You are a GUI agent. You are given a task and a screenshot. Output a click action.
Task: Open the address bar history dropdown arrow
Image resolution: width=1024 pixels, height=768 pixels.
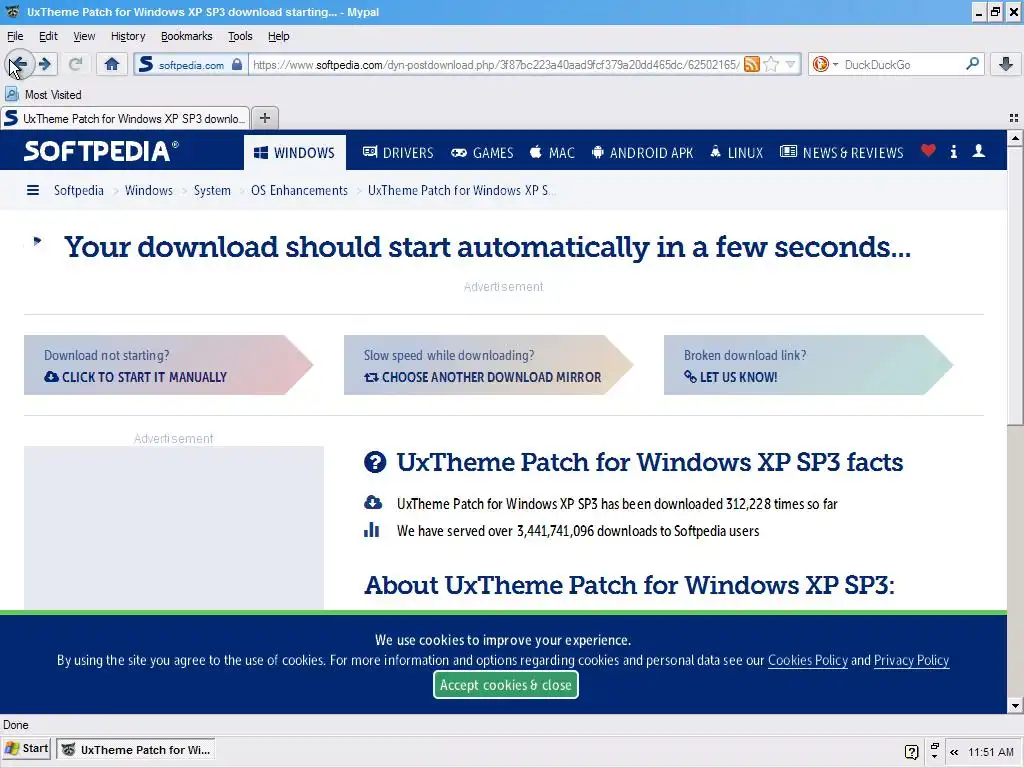coord(791,64)
